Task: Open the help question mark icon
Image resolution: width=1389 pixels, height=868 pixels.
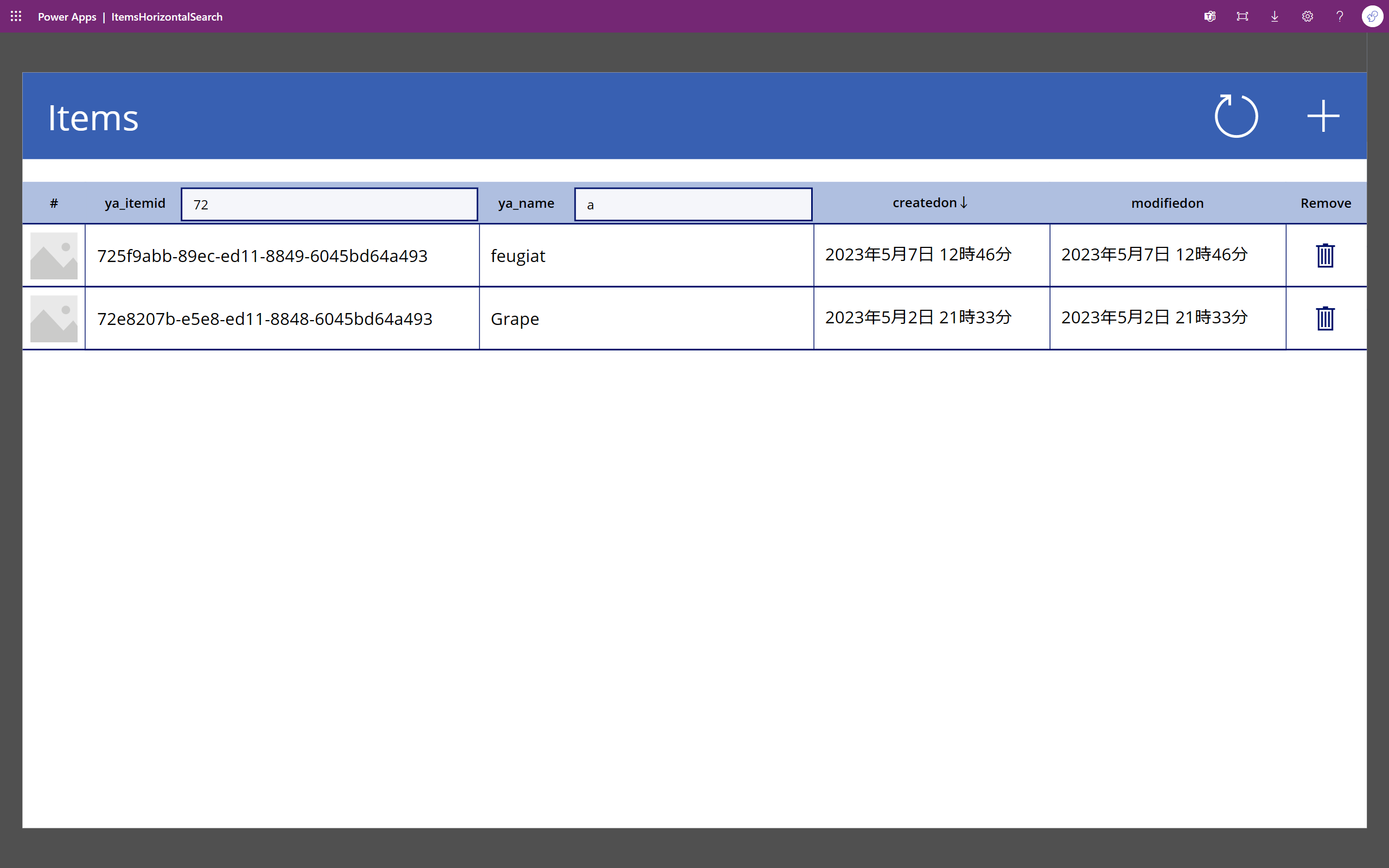Action: (x=1339, y=17)
